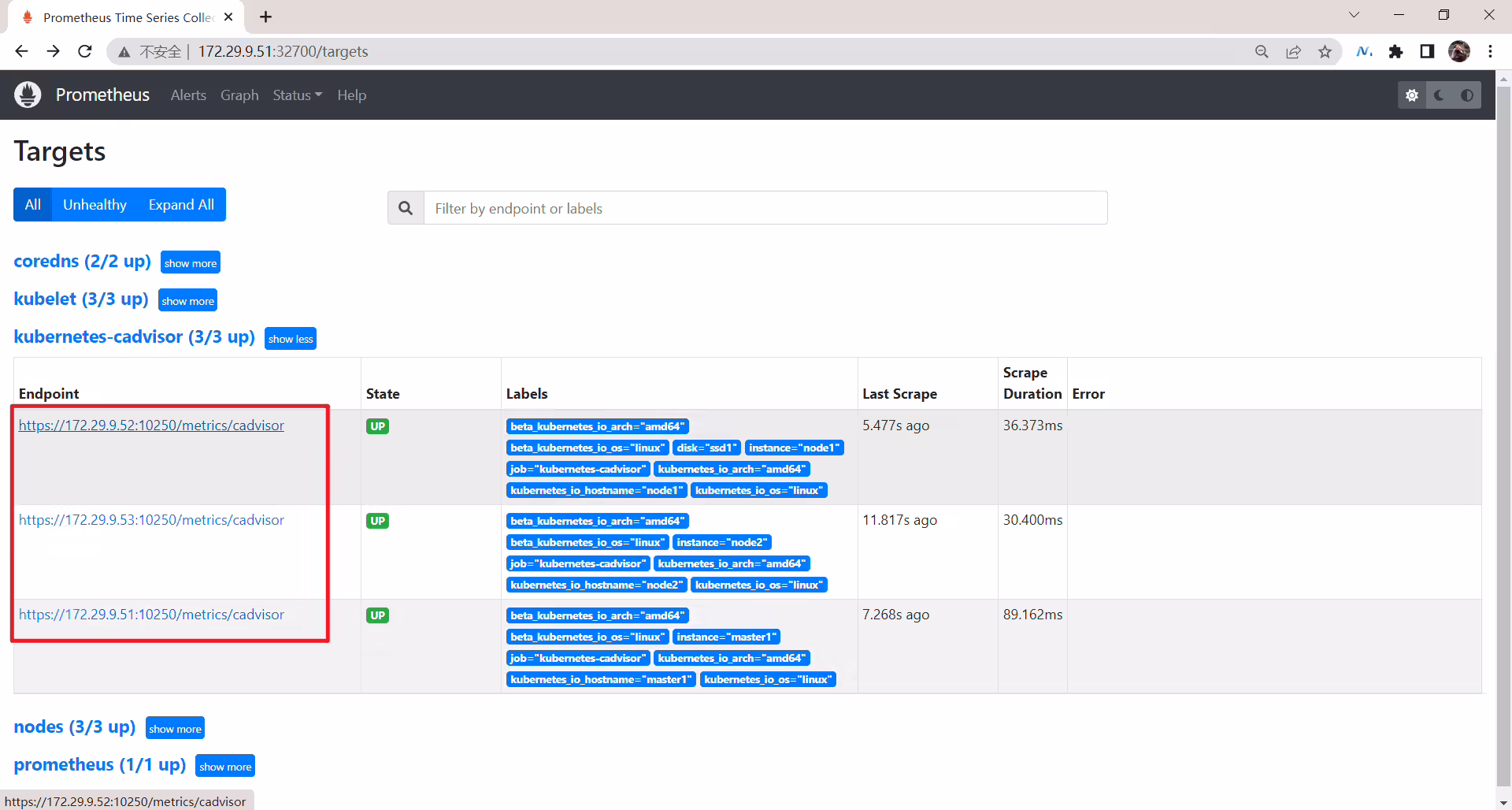Click the instance="node2" label badge
The width and height of the screenshot is (1512, 810).
click(722, 542)
